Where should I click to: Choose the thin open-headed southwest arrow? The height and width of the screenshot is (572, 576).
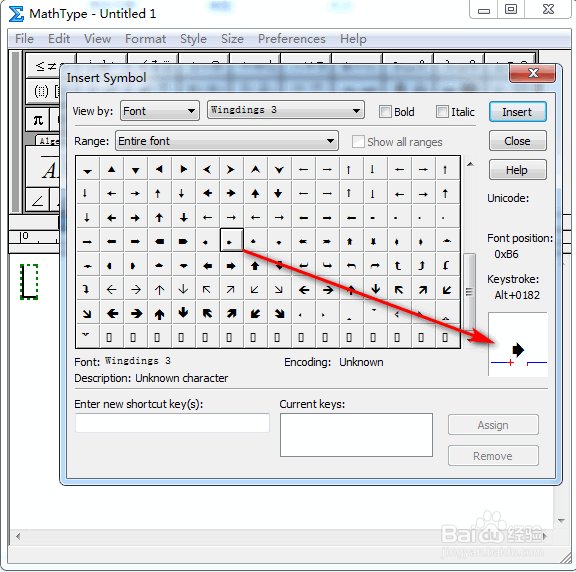pos(256,290)
